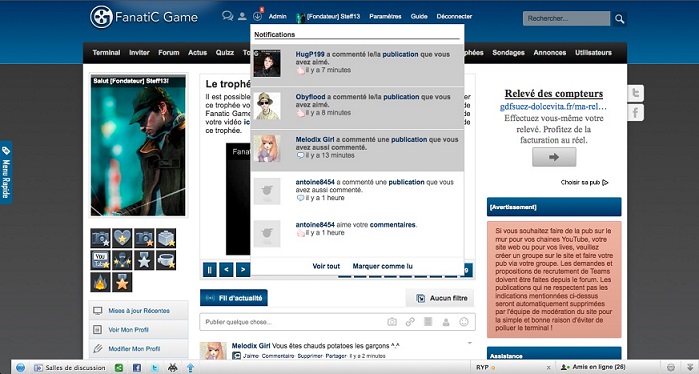Screen dimensions: 699x374
Task: Open the Facebook side tab icon
Action: [635, 112]
